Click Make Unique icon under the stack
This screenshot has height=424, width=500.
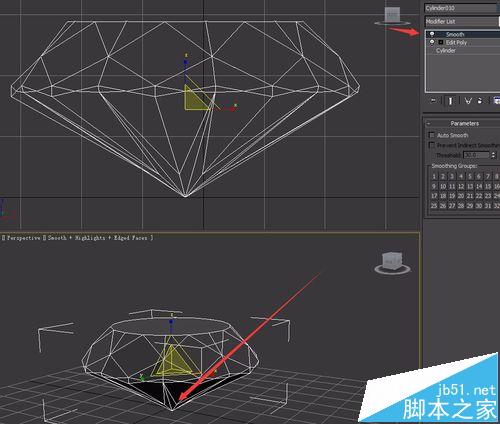coord(468,101)
